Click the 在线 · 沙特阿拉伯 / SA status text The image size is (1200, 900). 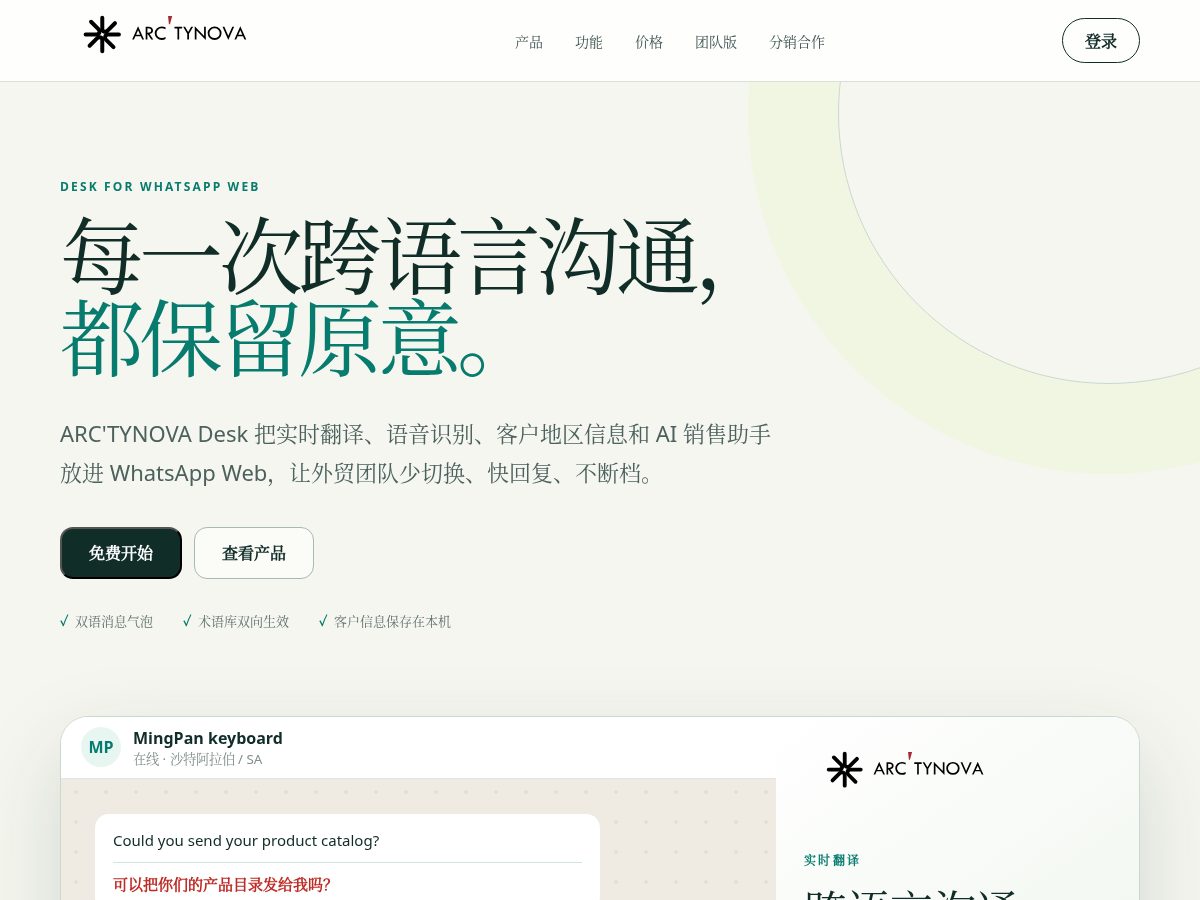click(x=198, y=759)
